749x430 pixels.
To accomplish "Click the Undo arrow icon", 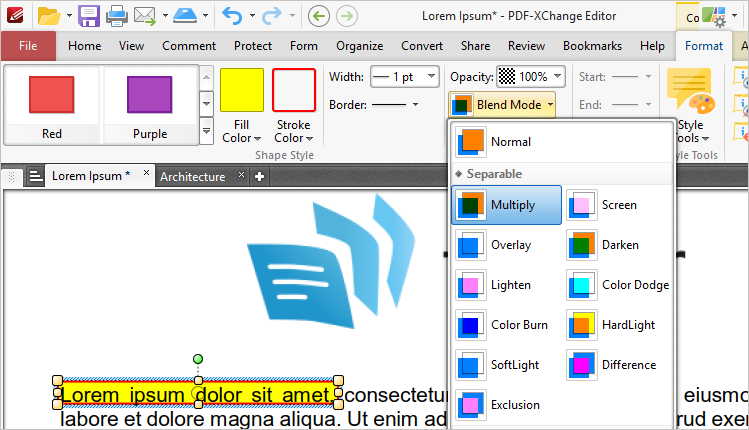I will coord(232,15).
